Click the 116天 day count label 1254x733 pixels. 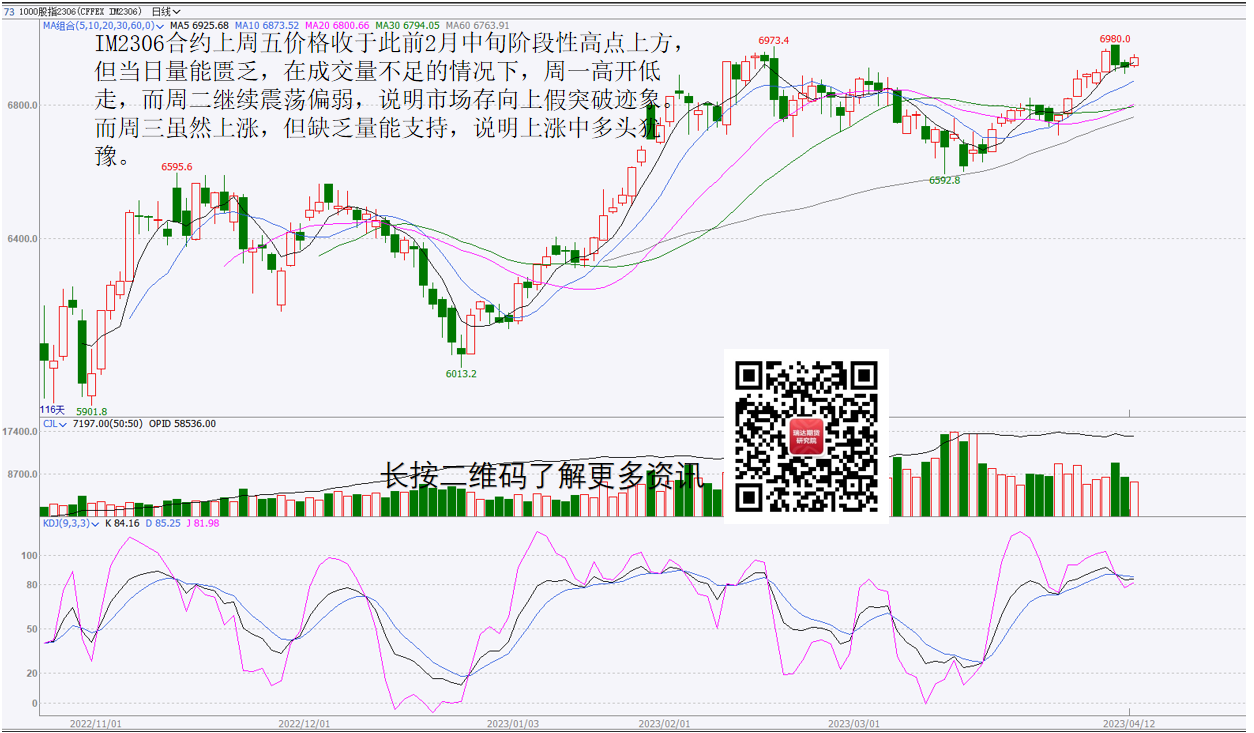pos(52,410)
